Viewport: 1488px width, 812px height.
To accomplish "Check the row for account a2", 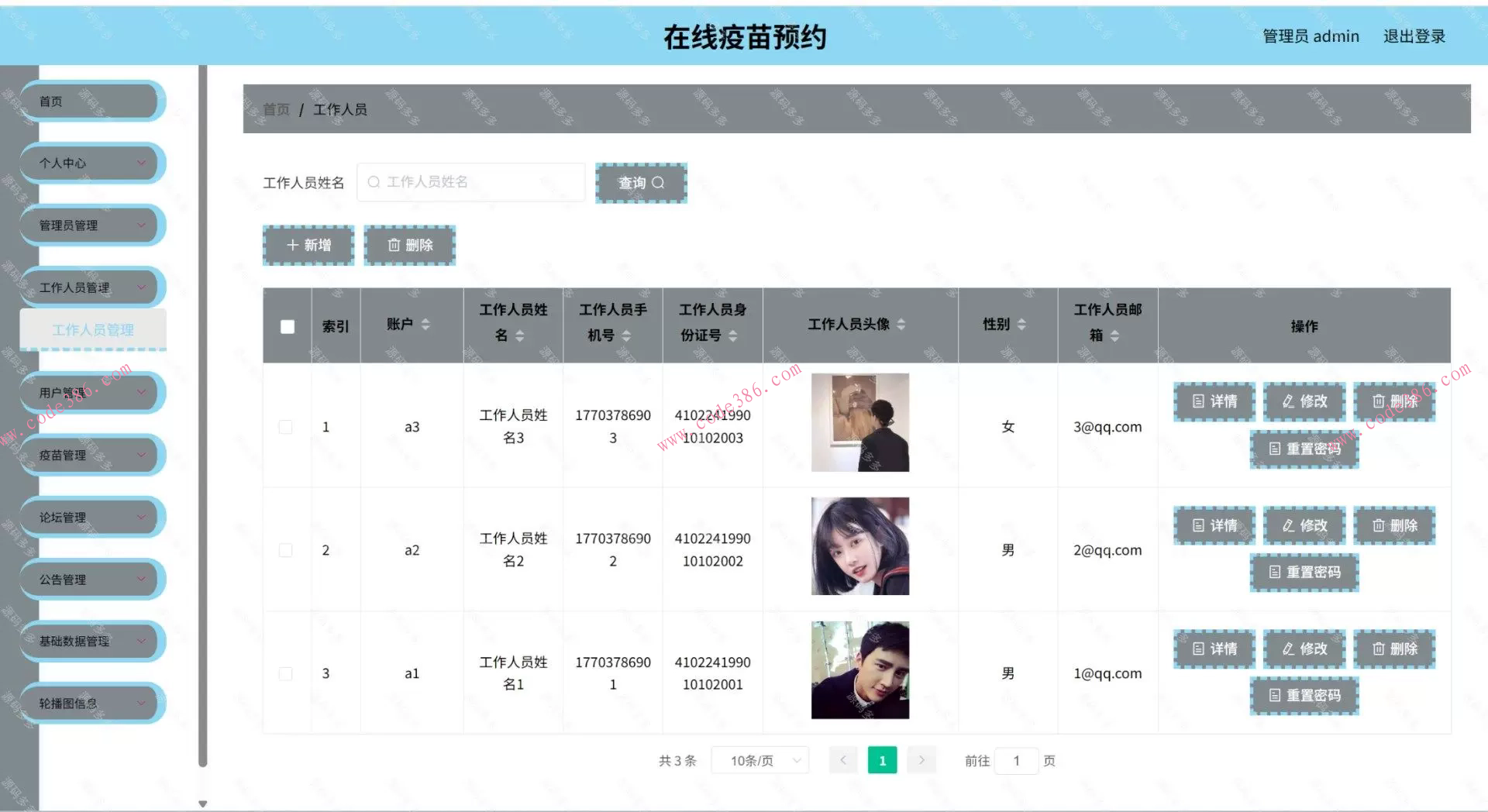I will tap(286, 550).
